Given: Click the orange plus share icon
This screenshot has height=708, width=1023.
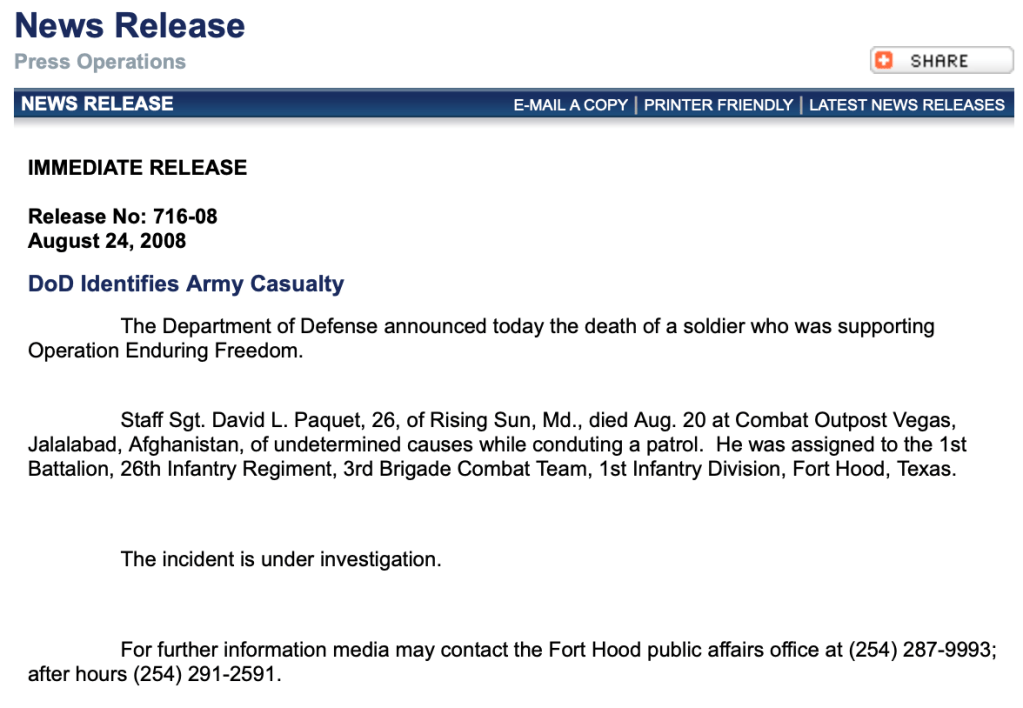Looking at the screenshot, I should [x=884, y=61].
